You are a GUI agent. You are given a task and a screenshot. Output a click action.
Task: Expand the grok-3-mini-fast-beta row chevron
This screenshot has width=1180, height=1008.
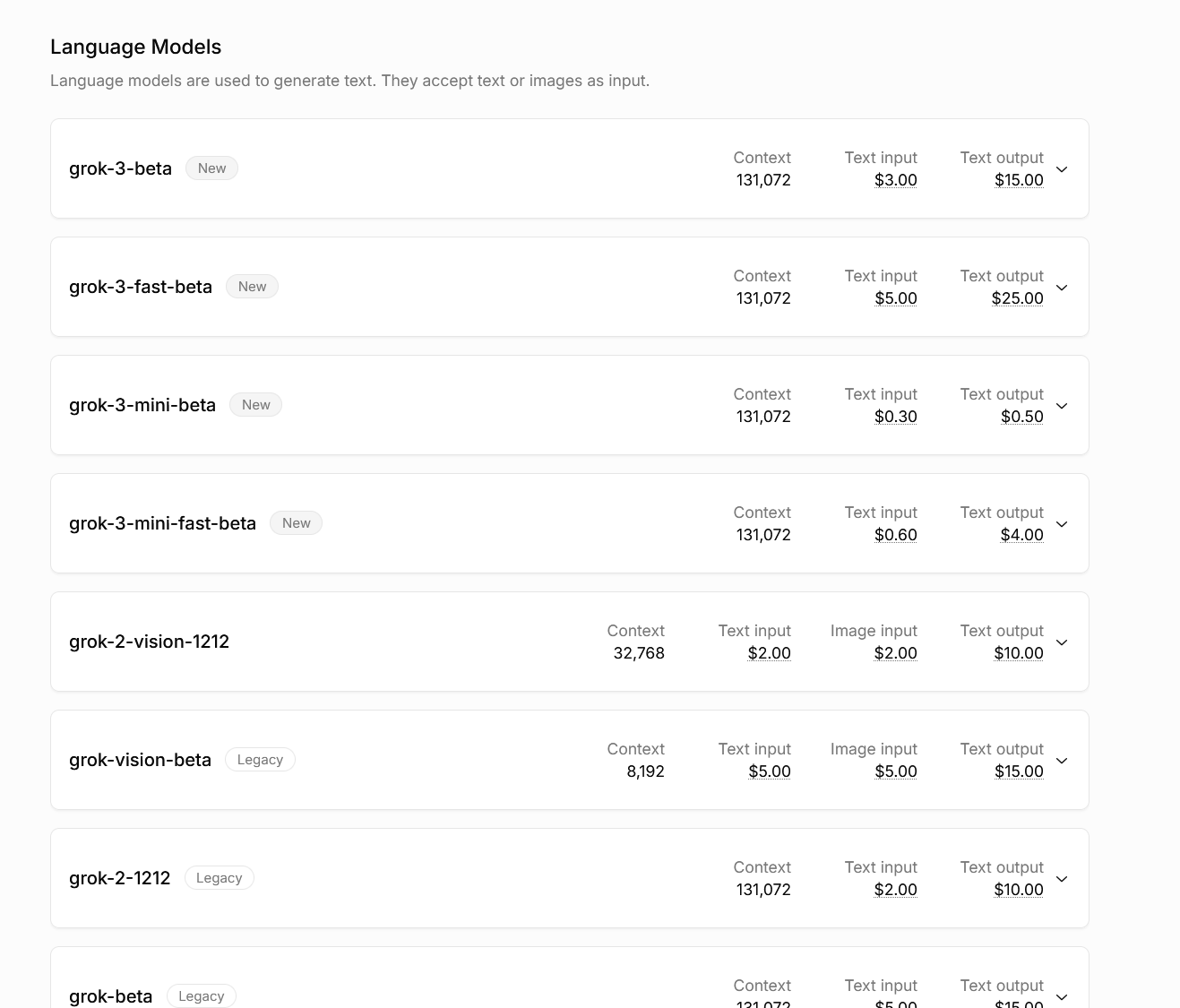coord(1062,524)
